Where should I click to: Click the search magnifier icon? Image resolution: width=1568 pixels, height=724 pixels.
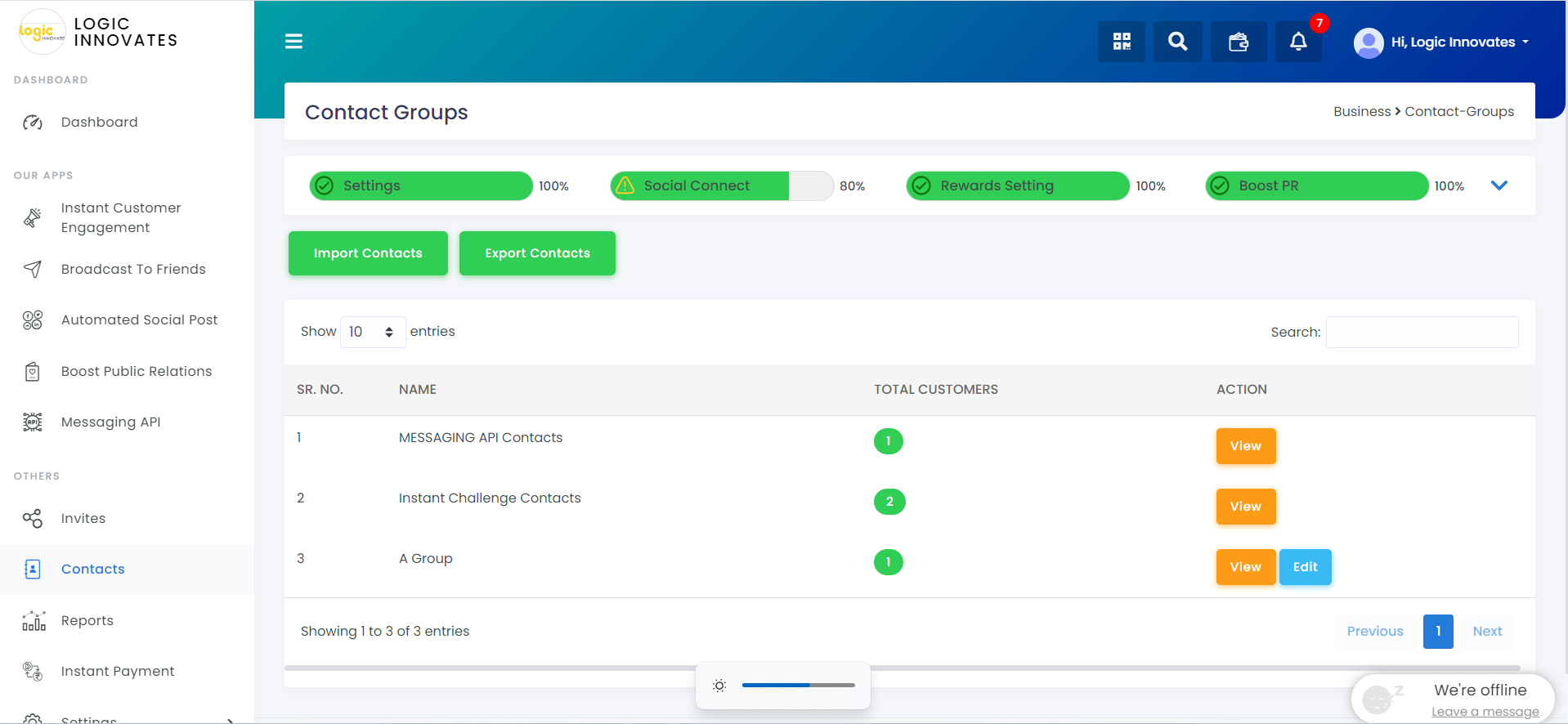pyautogui.click(x=1177, y=42)
